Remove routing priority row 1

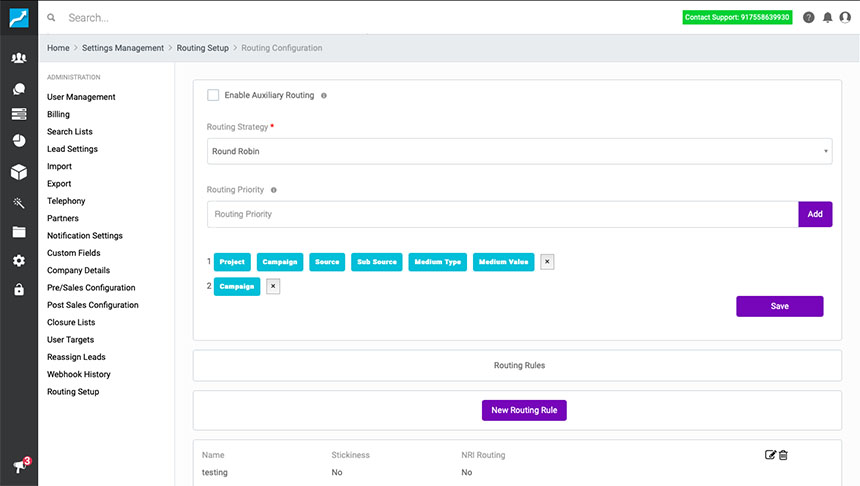[x=547, y=262]
